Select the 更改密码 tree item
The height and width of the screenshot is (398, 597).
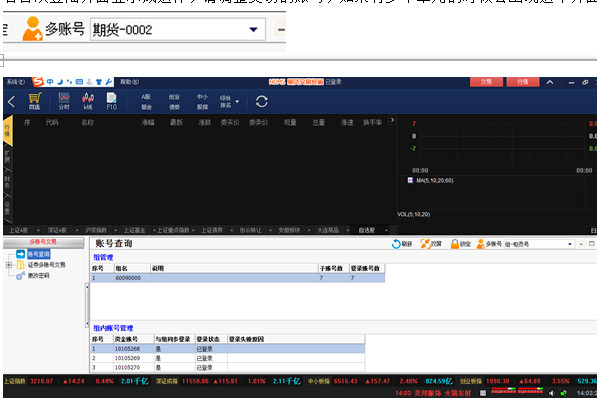point(38,276)
